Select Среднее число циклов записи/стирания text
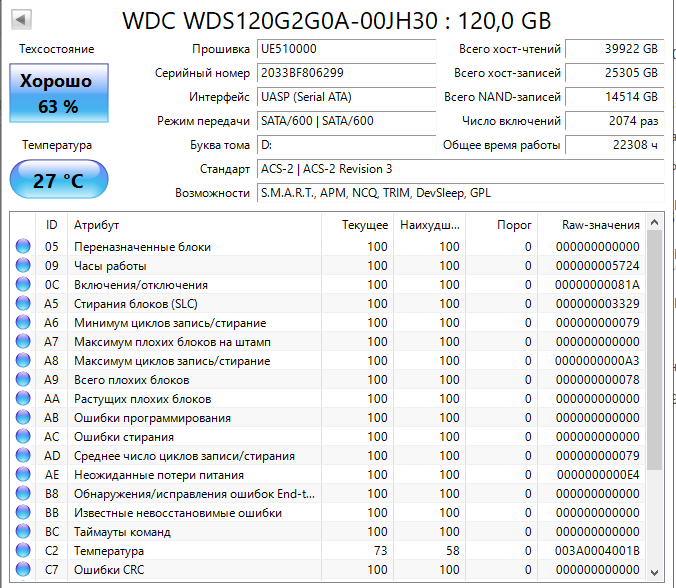Viewport: 676px width, 588px height. [x=184, y=456]
